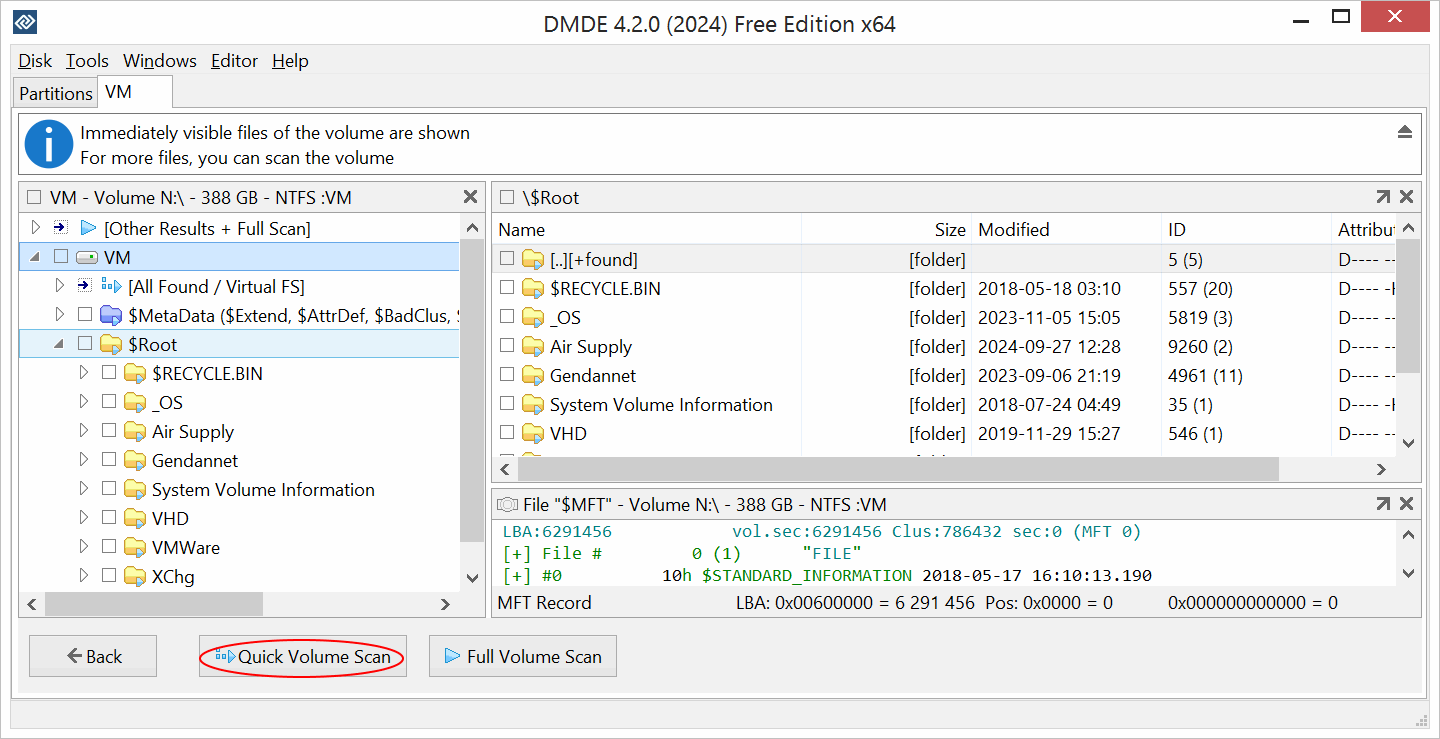Toggle the \$Root panel header checkbox
The image size is (1440, 739).
507,198
